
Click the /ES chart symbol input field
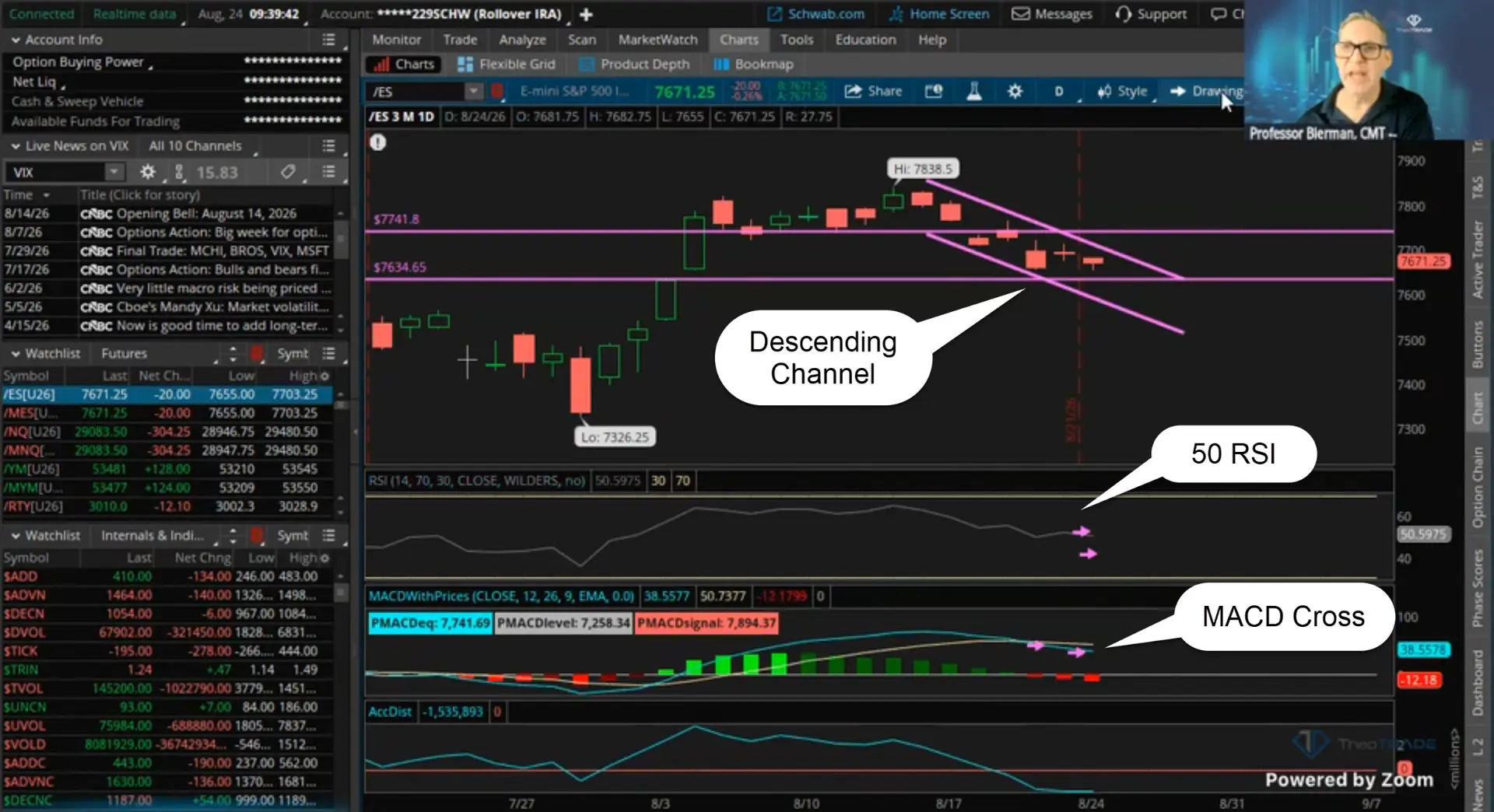pyautogui.click(x=416, y=92)
